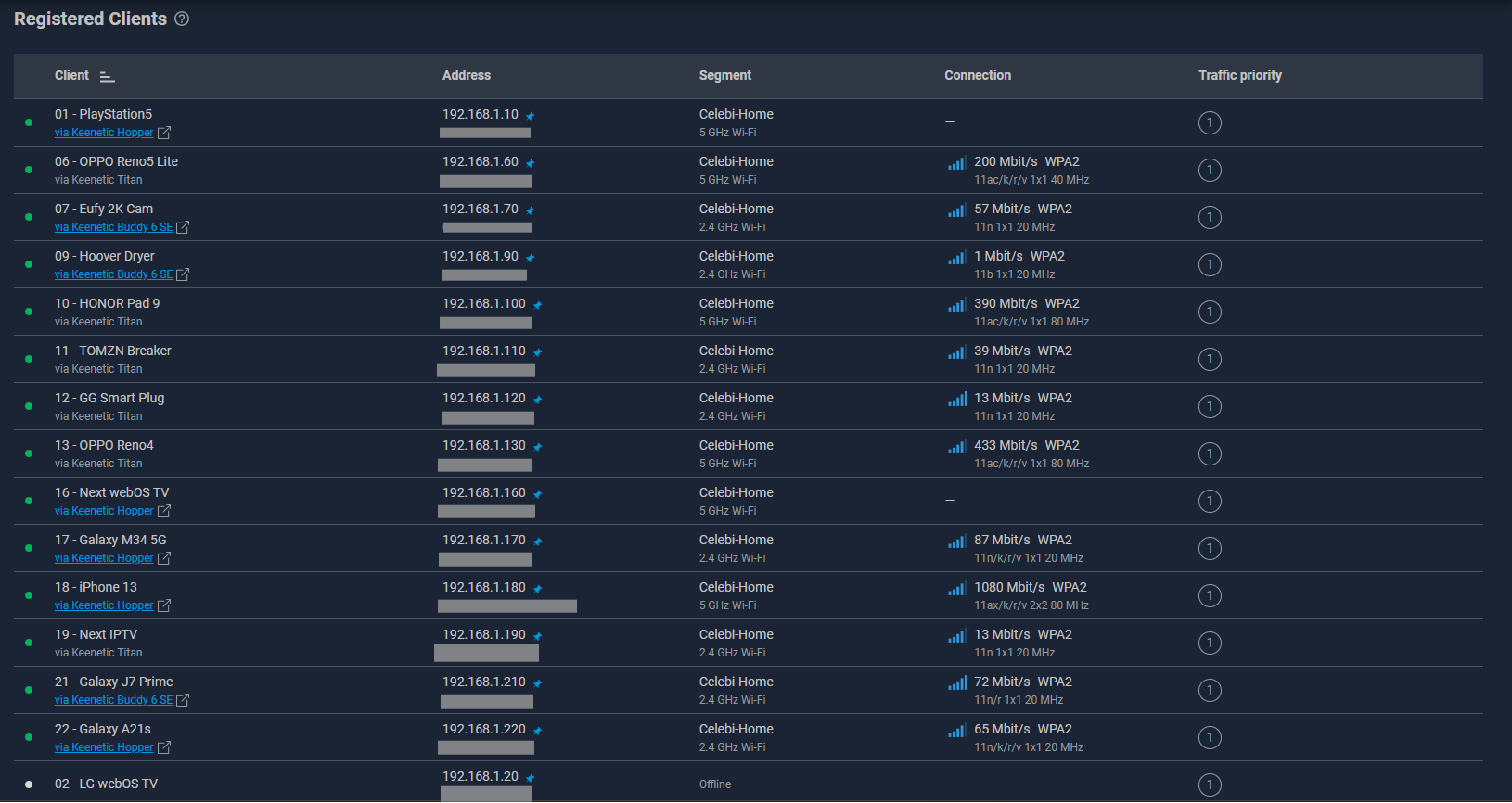Select client 02 - LG webOS TV
The height and width of the screenshot is (803, 1512).
tap(106, 784)
